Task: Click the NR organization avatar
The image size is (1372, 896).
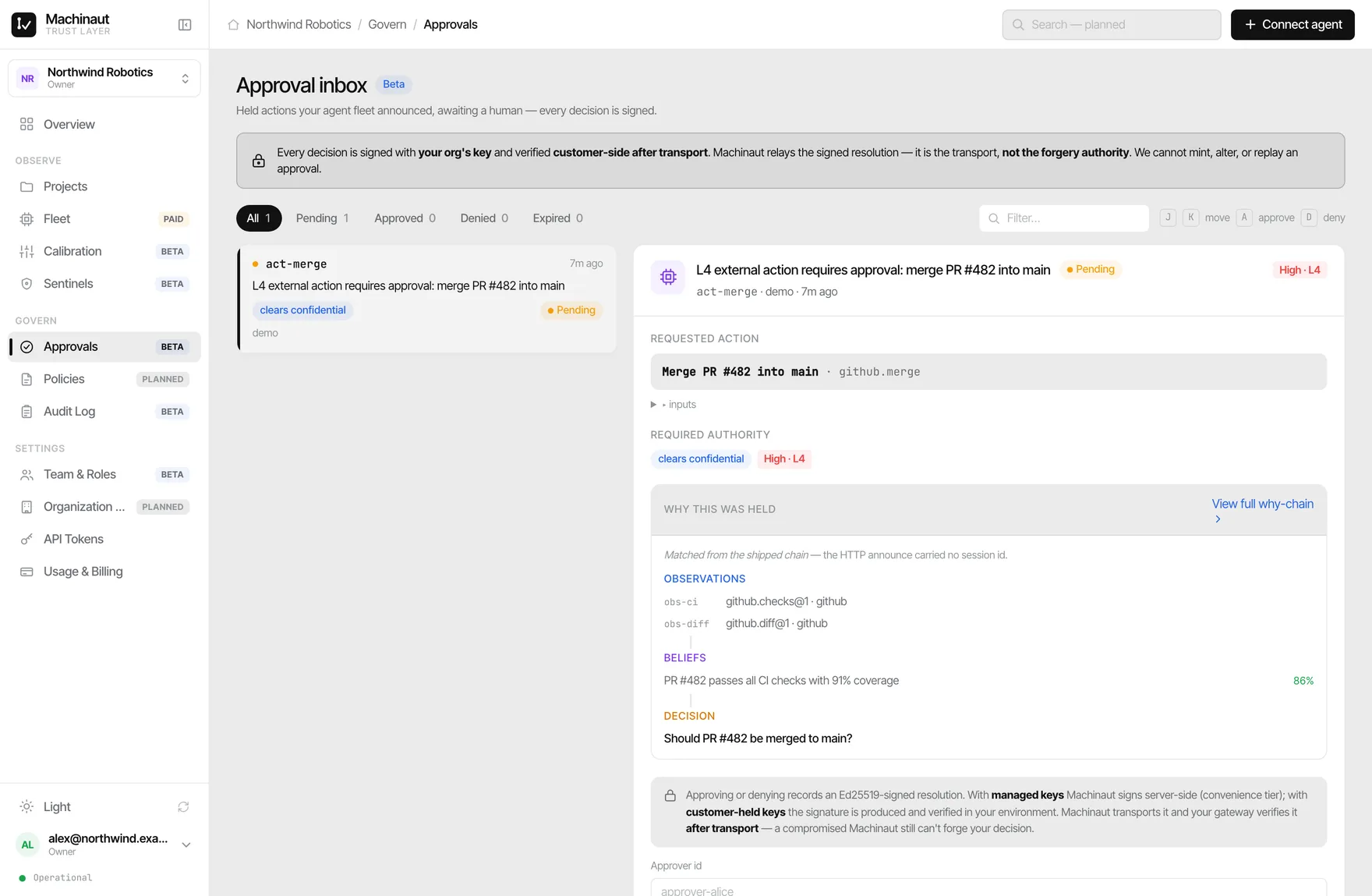Action: pos(28,78)
